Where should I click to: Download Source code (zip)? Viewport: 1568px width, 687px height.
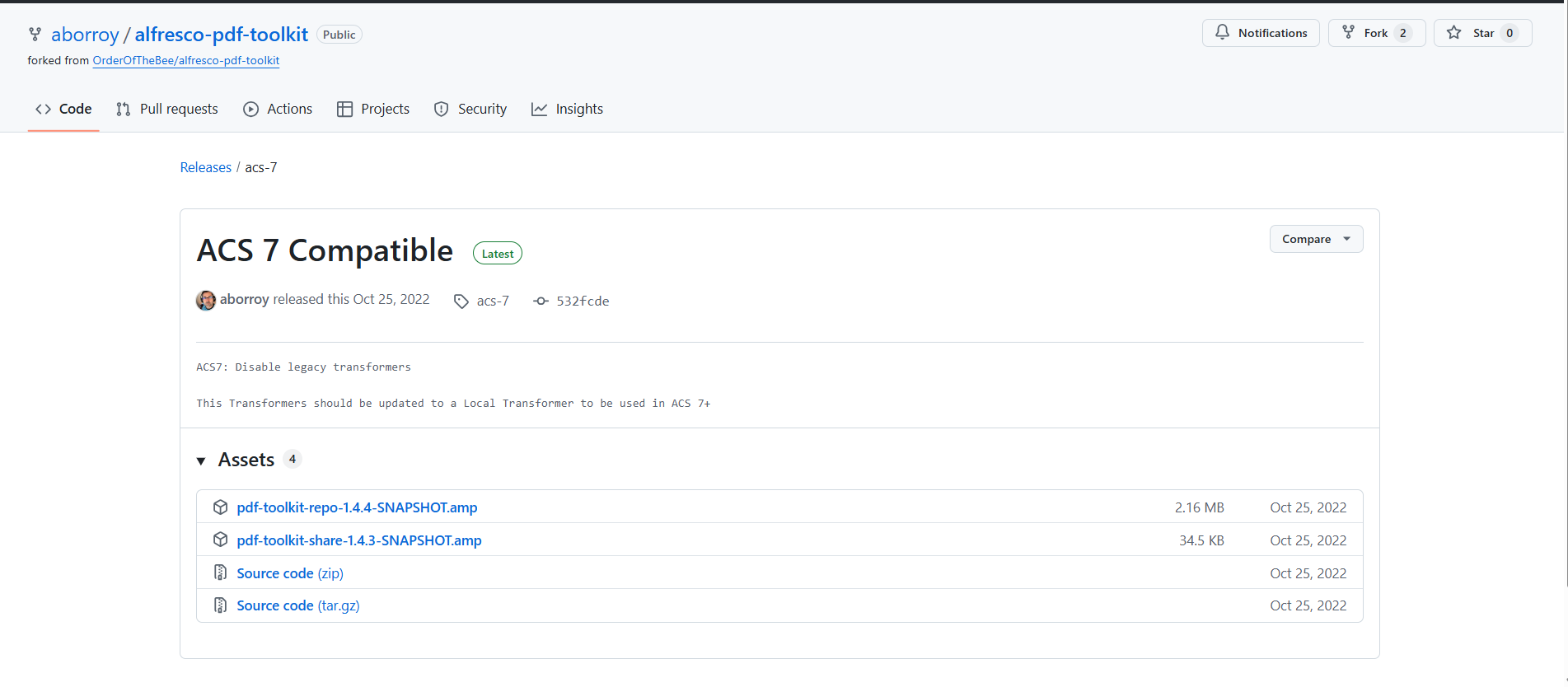click(290, 573)
